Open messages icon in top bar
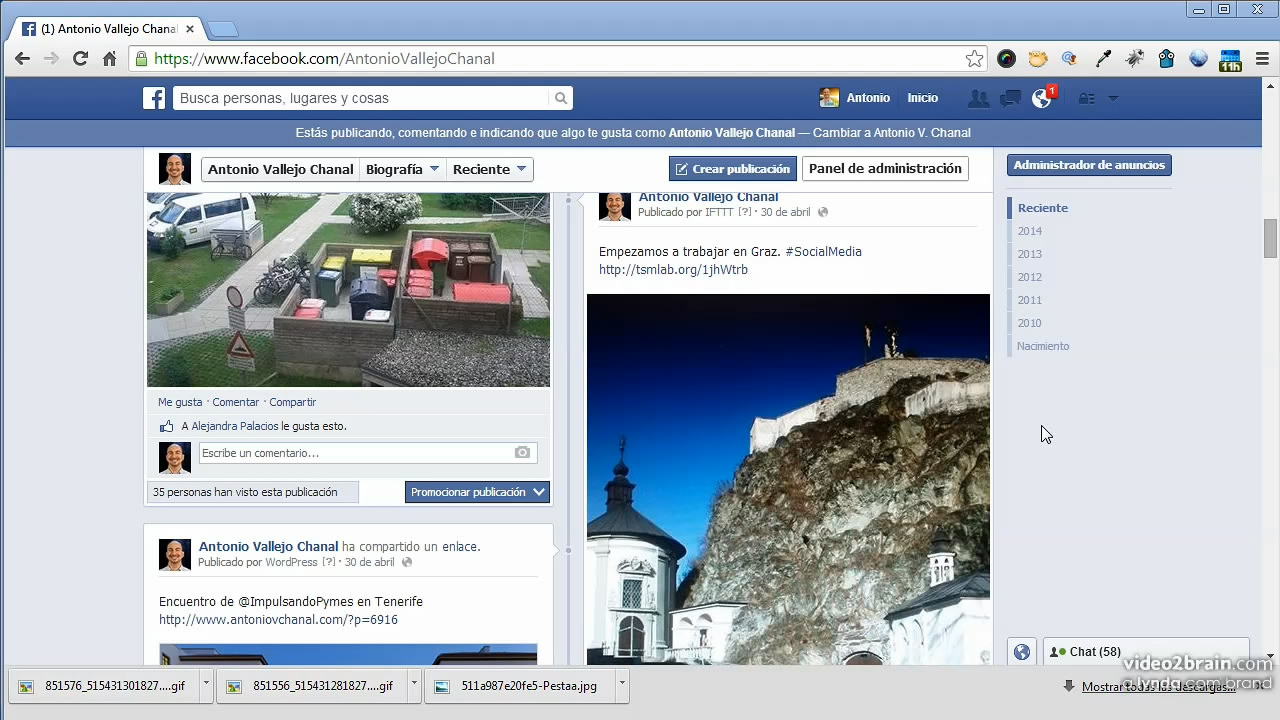Viewport: 1280px width, 720px height. pyautogui.click(x=1010, y=98)
